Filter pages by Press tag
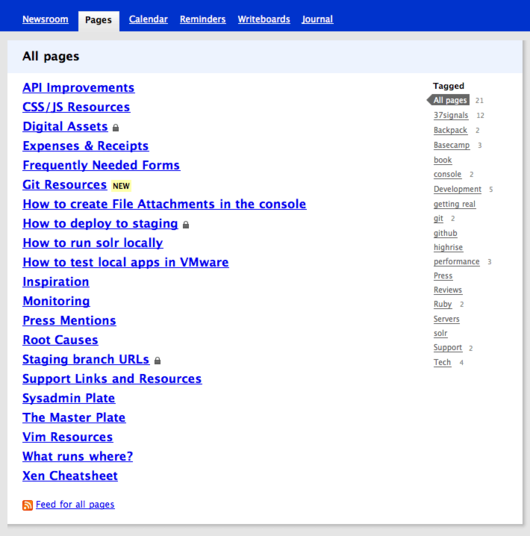 pyautogui.click(x=443, y=276)
